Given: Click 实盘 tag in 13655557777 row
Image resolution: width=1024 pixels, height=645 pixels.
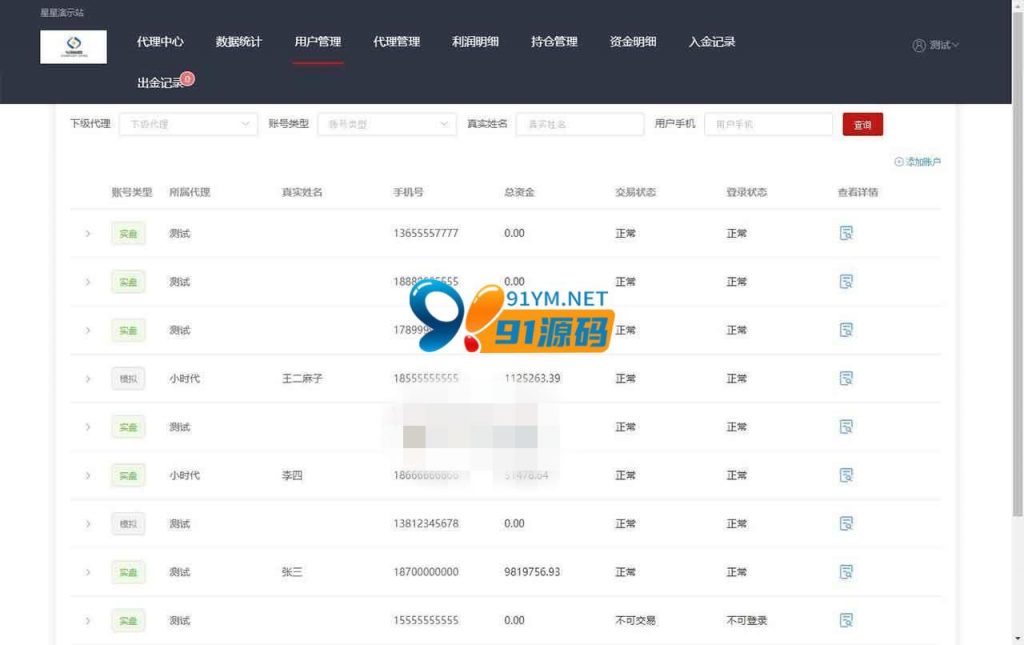Looking at the screenshot, I should point(128,233).
